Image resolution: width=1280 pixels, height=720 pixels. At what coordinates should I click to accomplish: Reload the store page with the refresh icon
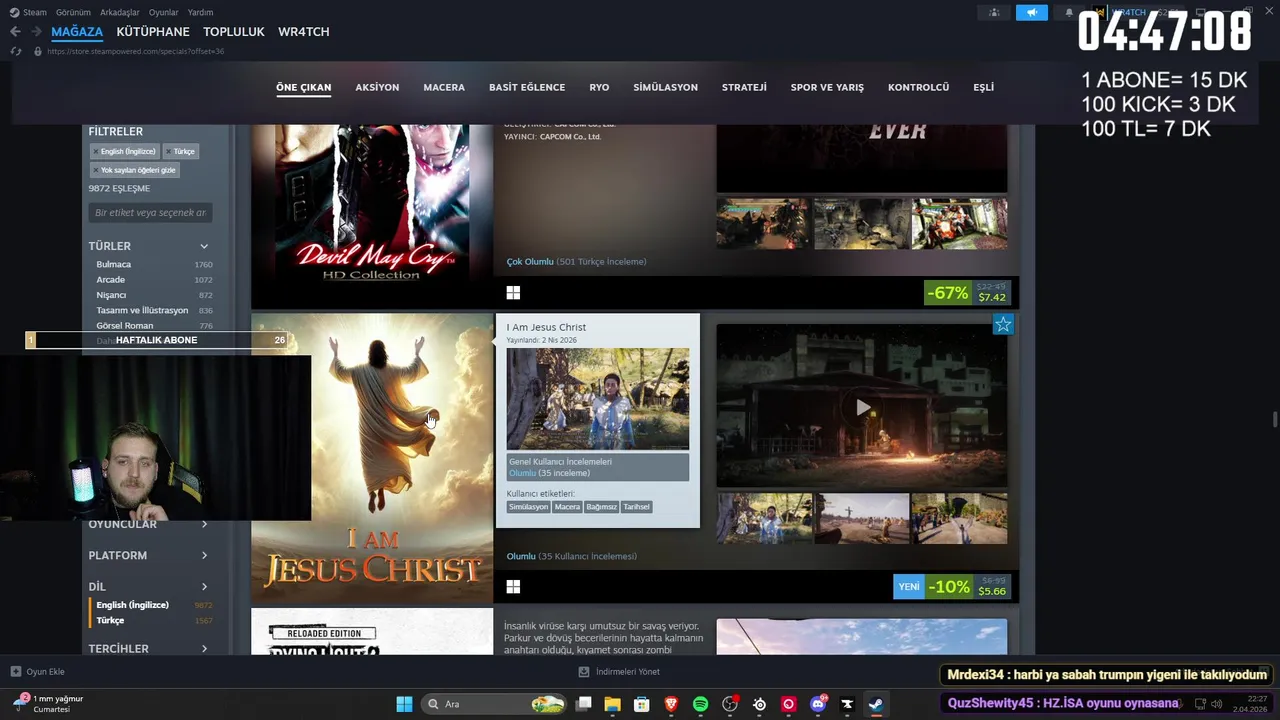point(15,51)
